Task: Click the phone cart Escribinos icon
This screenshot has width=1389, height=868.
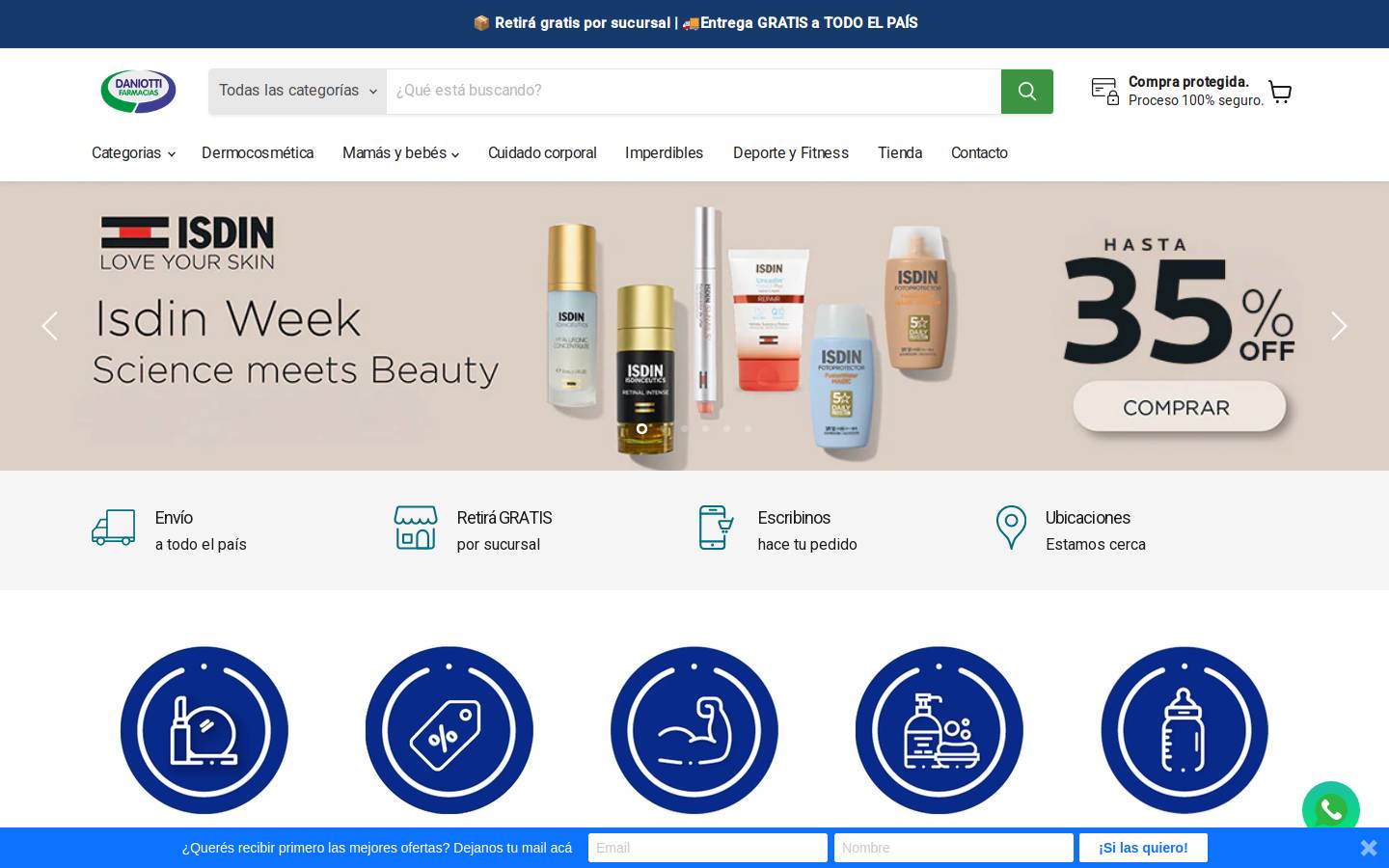Action: 716,528
